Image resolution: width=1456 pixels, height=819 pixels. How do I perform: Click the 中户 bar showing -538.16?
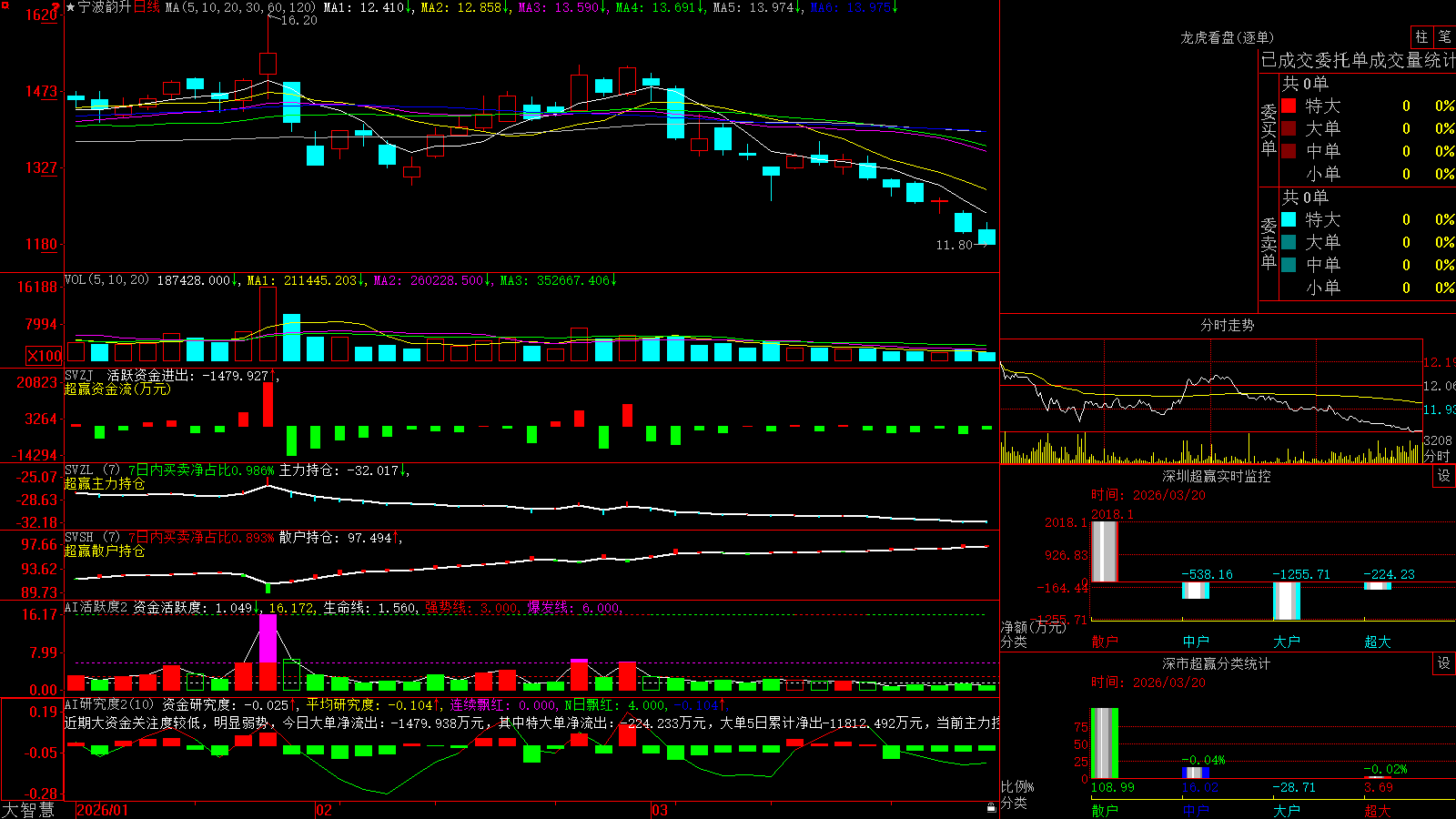(1196, 591)
